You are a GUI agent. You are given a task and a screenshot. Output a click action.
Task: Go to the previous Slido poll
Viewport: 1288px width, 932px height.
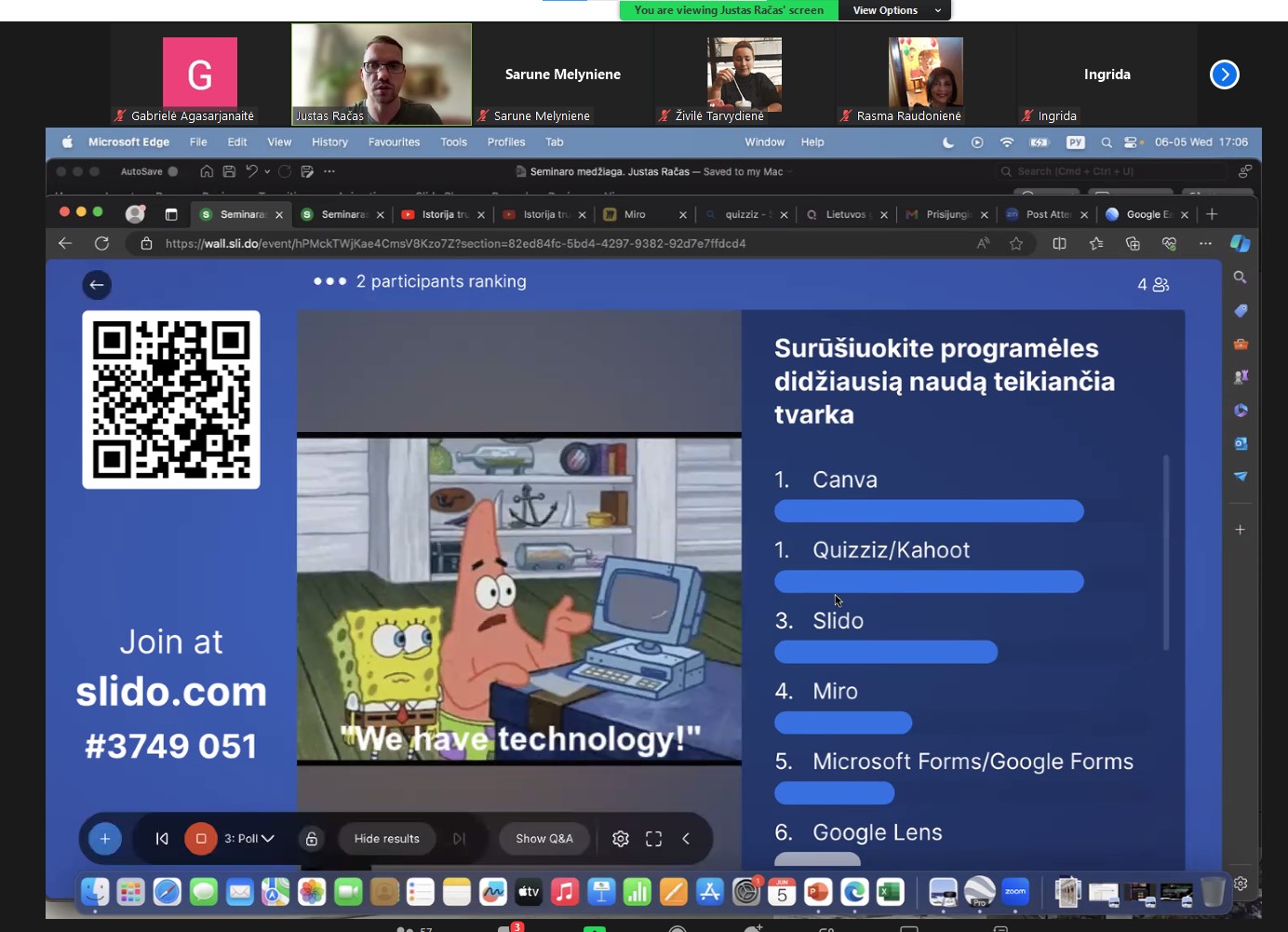click(162, 839)
